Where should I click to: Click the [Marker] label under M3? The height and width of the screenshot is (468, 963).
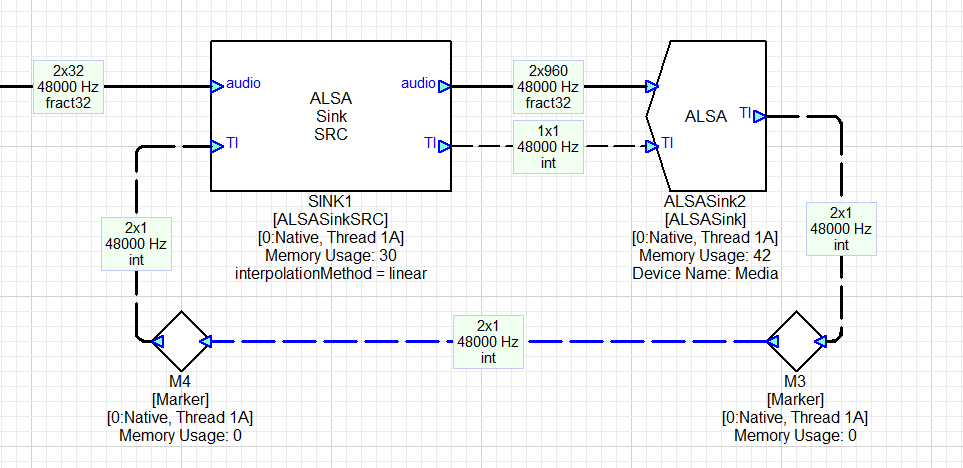point(795,399)
